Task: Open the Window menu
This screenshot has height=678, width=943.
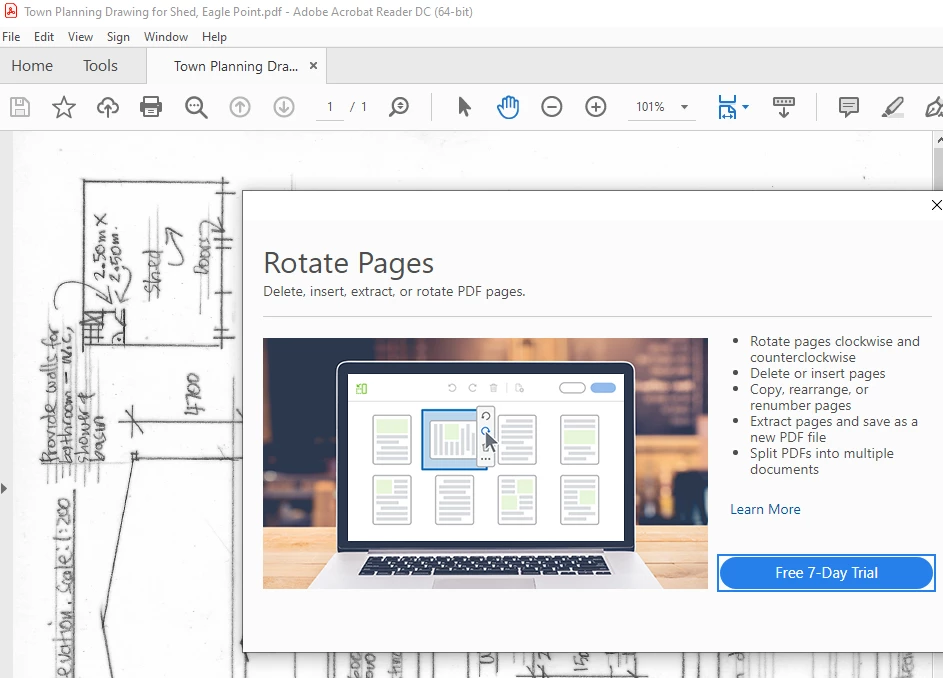Action: point(166,37)
